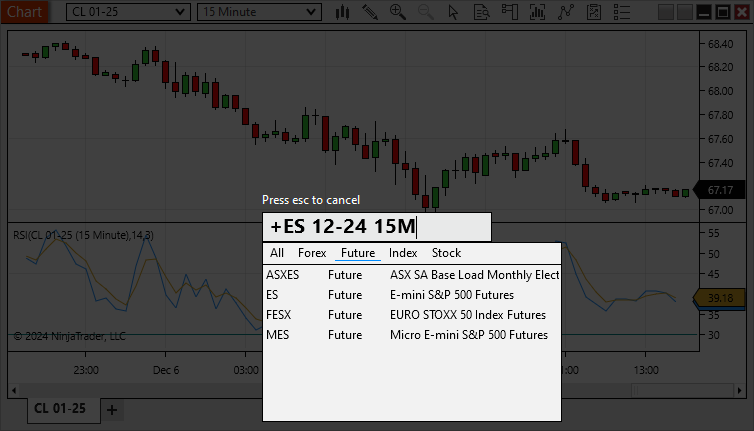Open the CL 01-25 instrument dropdown
Viewport: 754px width, 431px height.
tap(127, 12)
